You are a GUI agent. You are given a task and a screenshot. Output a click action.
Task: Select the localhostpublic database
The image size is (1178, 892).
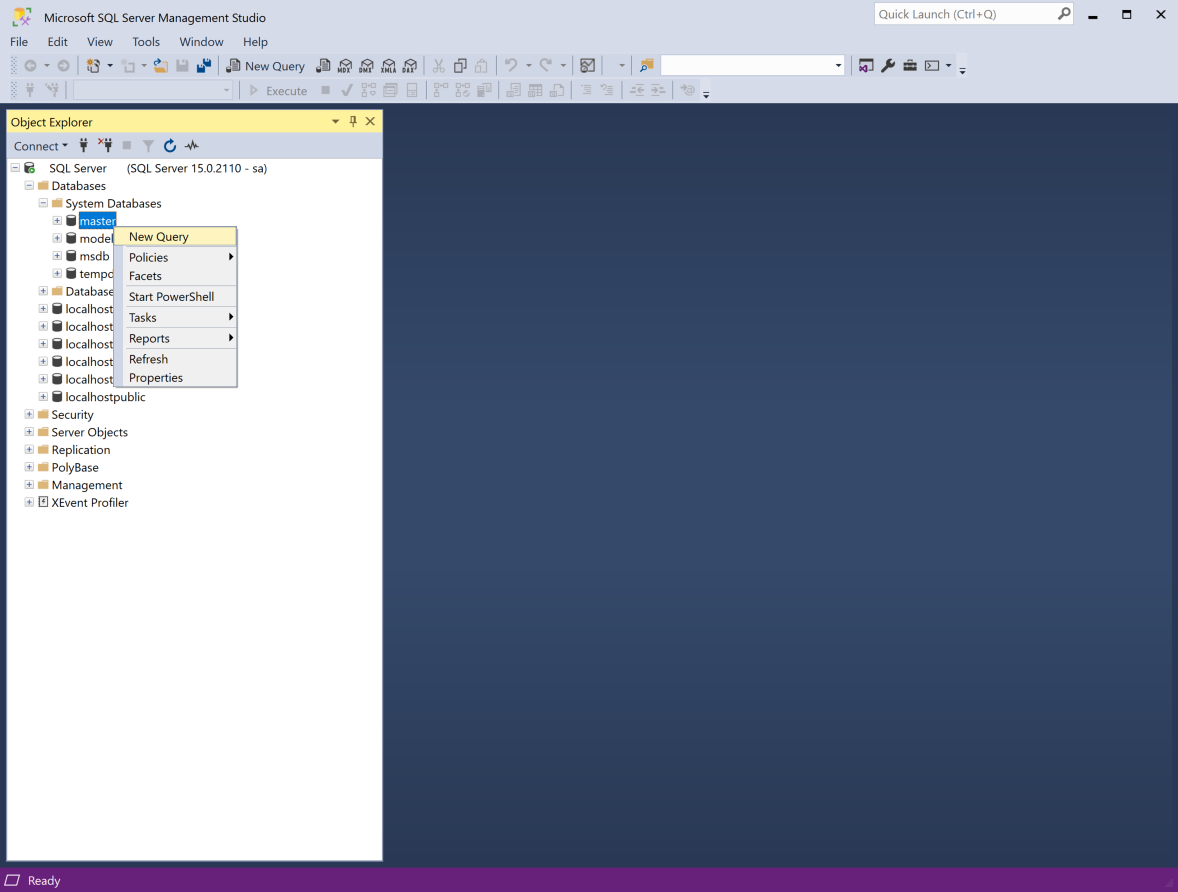105,397
